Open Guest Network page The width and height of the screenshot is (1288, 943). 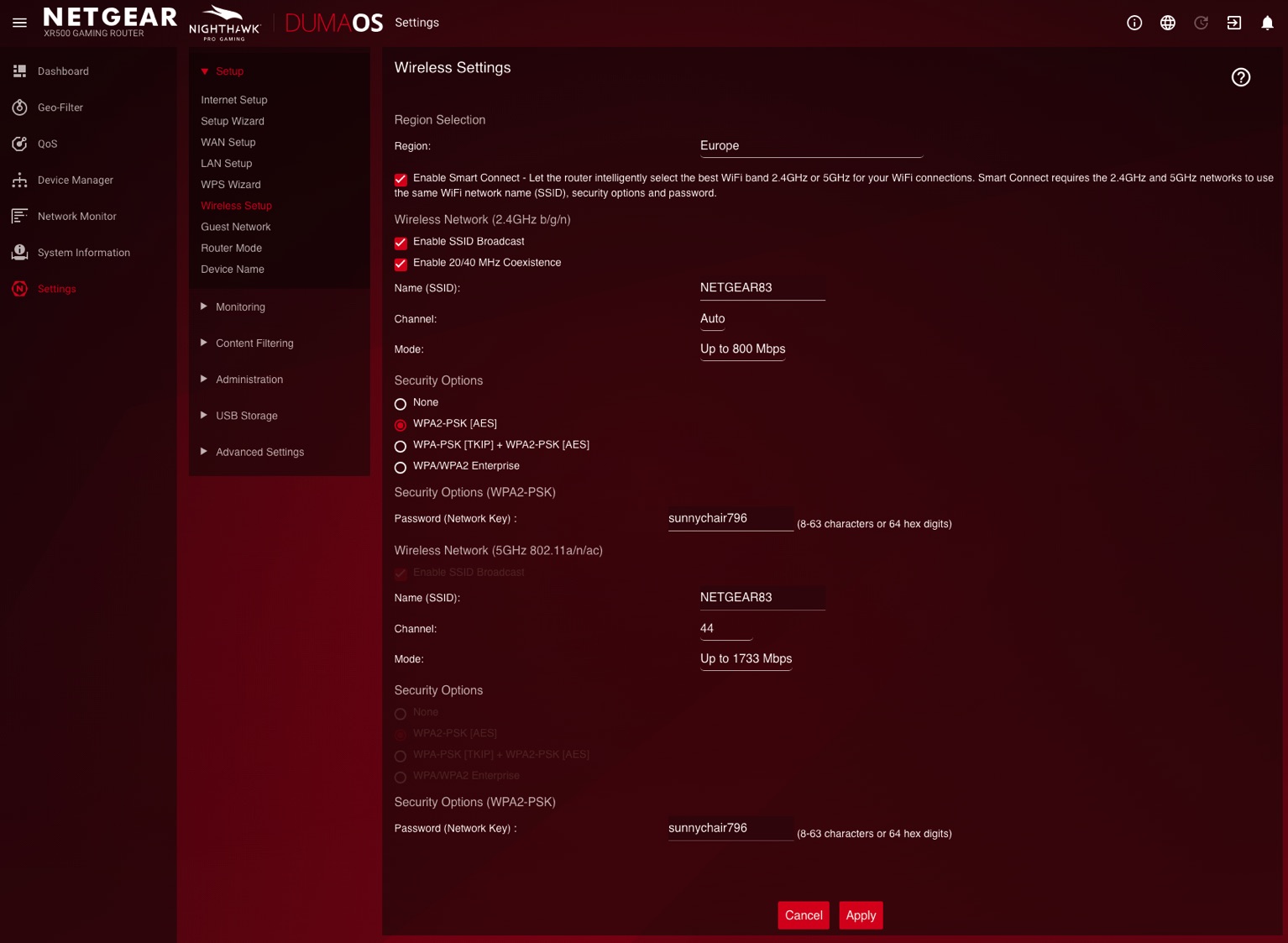[x=236, y=227]
